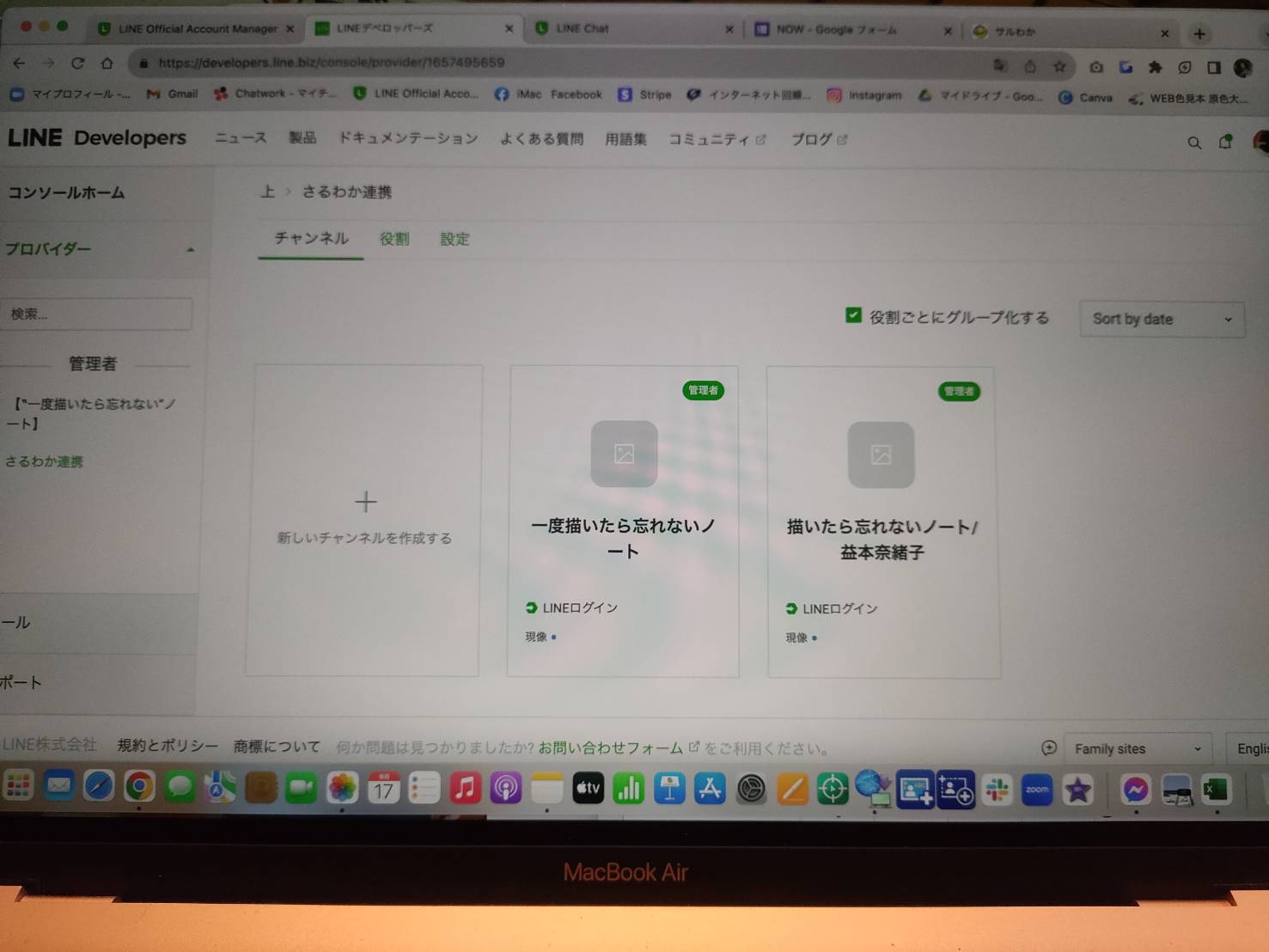Open Google Chrome from the Dock
1269x952 pixels.
(x=139, y=785)
